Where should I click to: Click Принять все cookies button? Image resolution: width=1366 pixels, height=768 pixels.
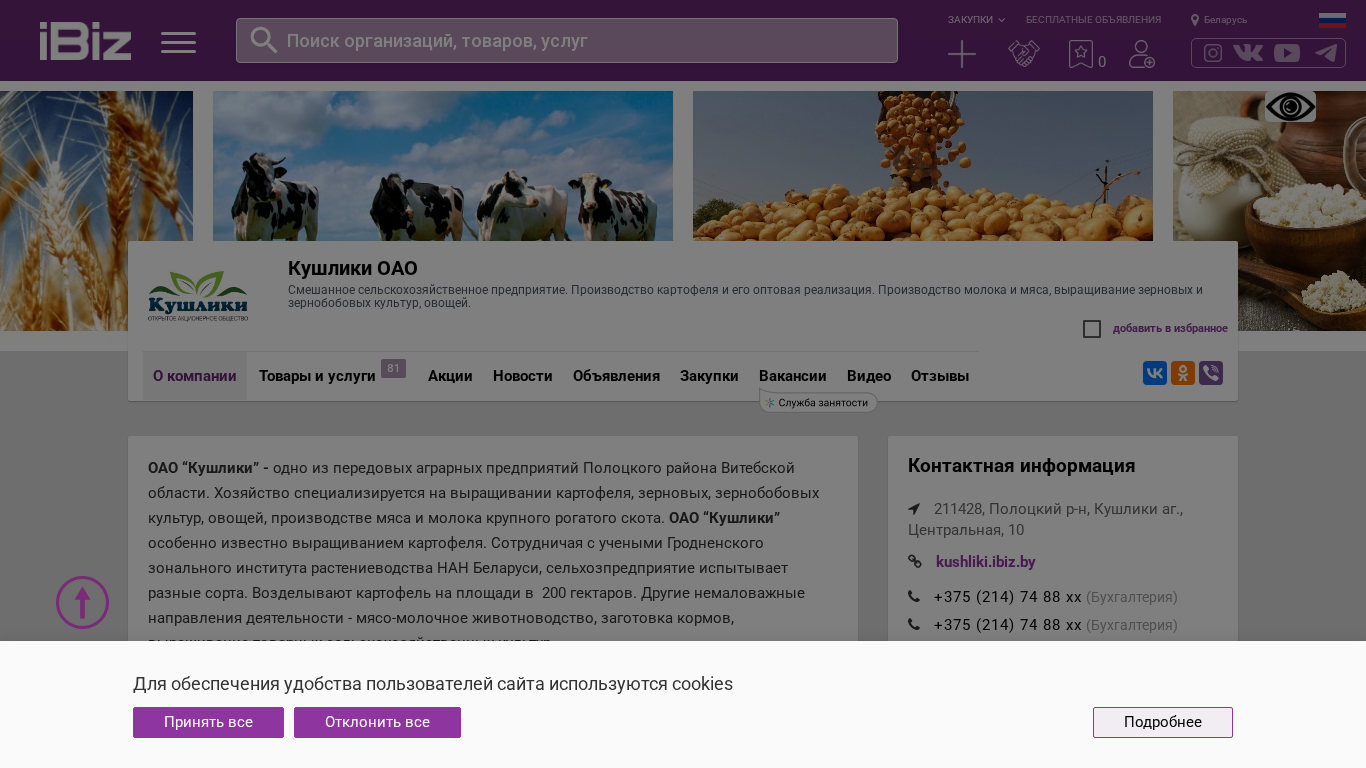(208, 722)
